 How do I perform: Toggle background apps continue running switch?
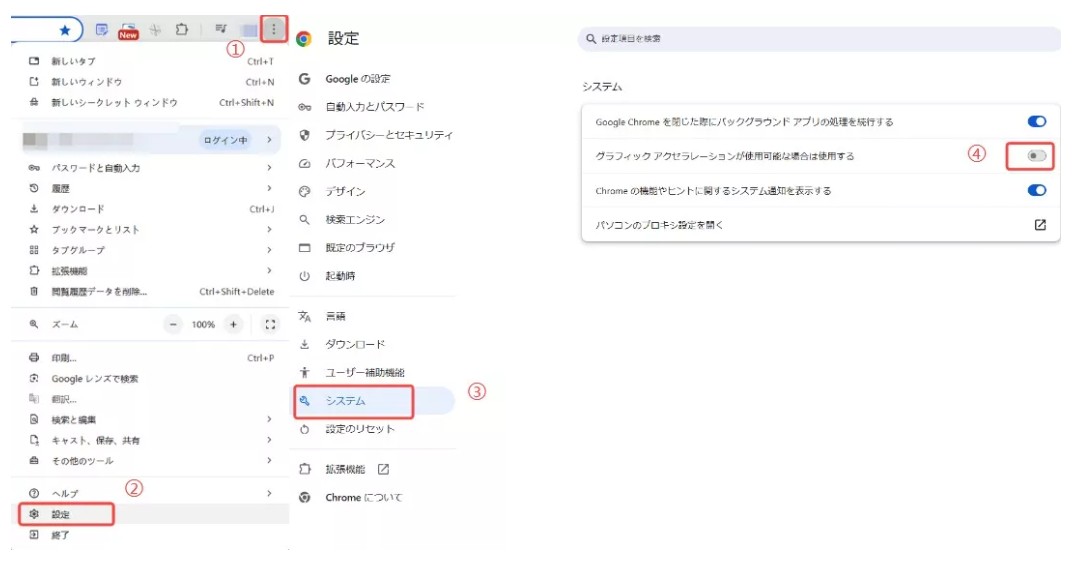1037,122
